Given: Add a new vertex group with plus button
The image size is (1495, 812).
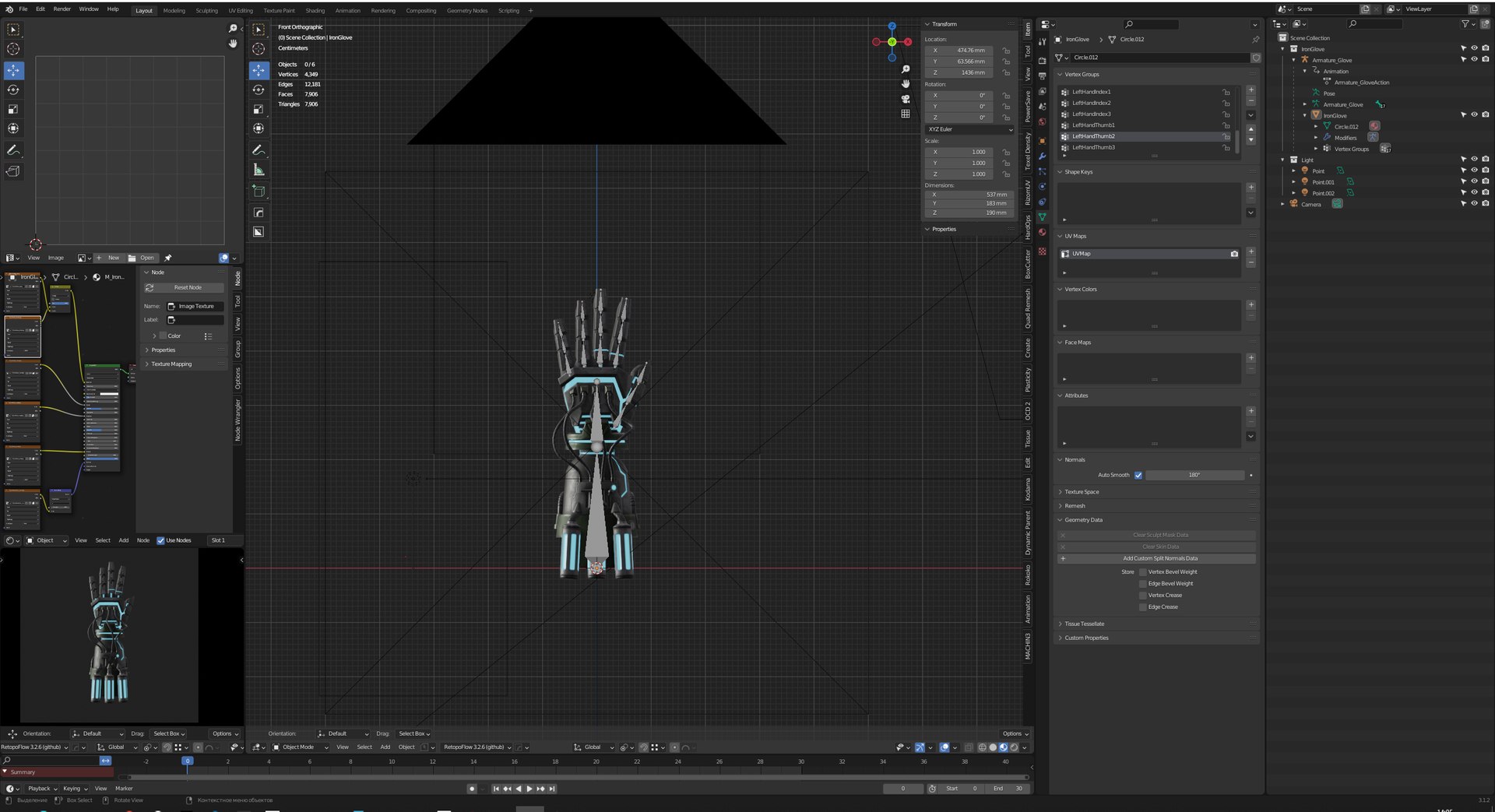Looking at the screenshot, I should point(1251,90).
